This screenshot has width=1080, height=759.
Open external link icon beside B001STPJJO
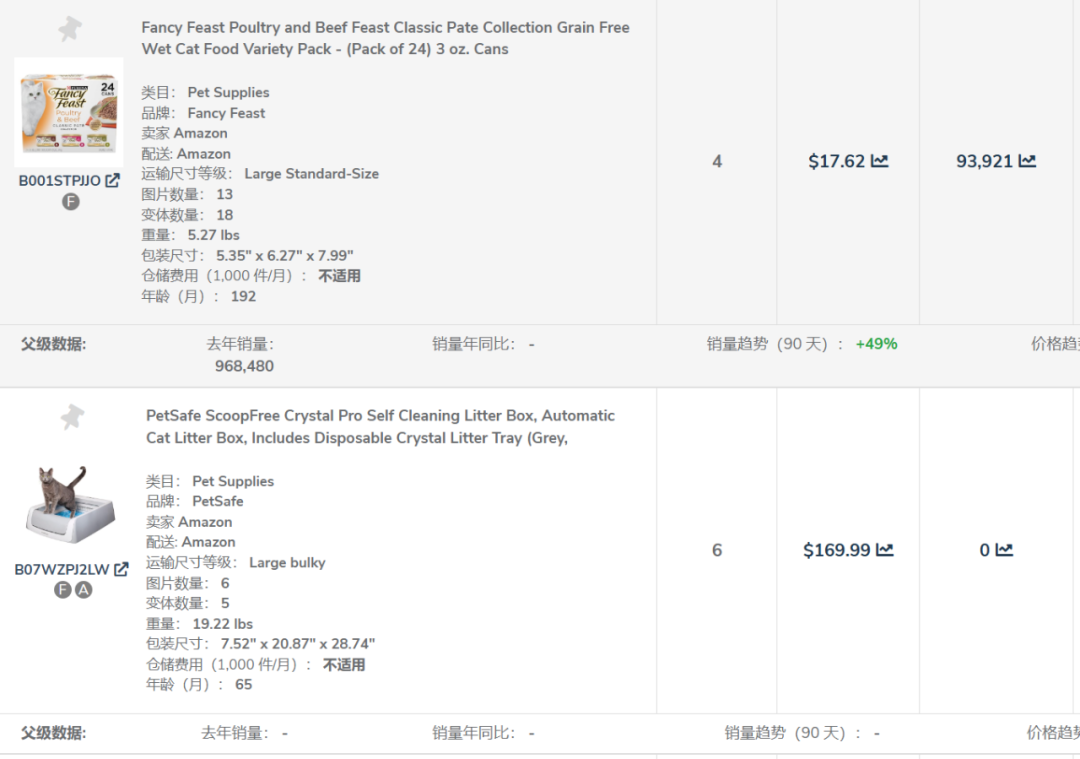point(113,181)
